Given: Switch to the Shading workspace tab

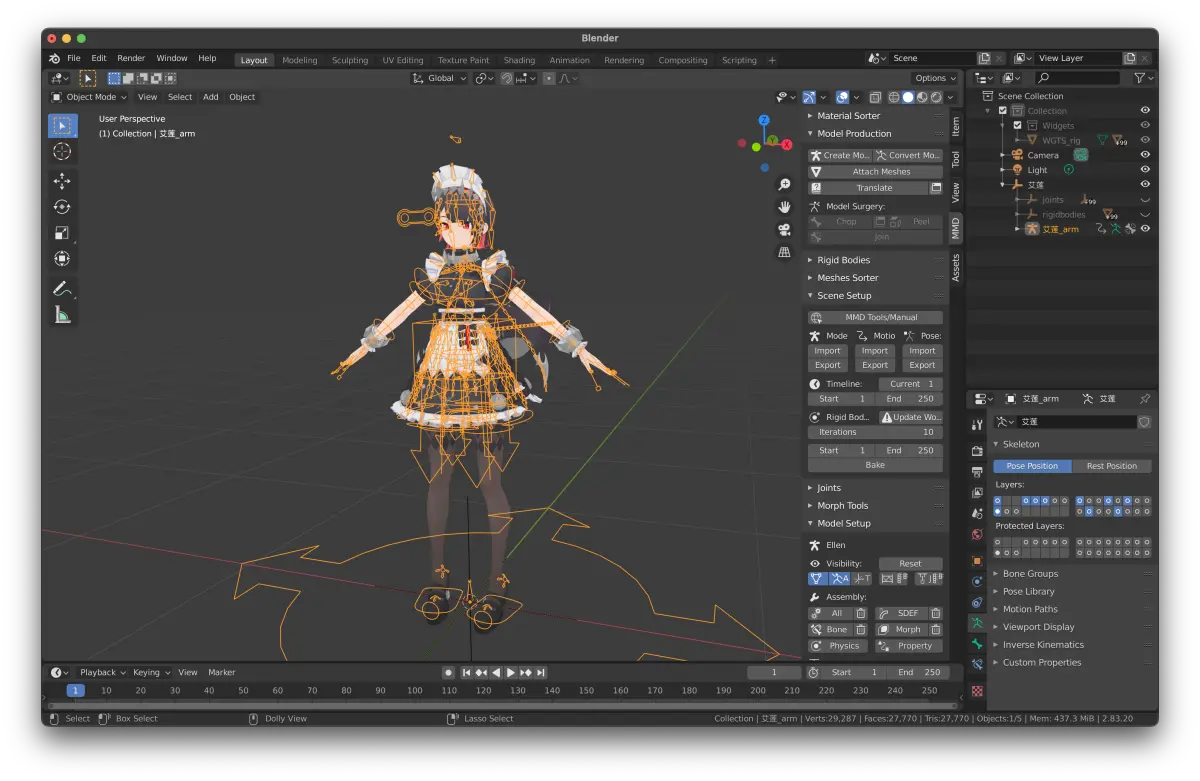Looking at the screenshot, I should 519,60.
